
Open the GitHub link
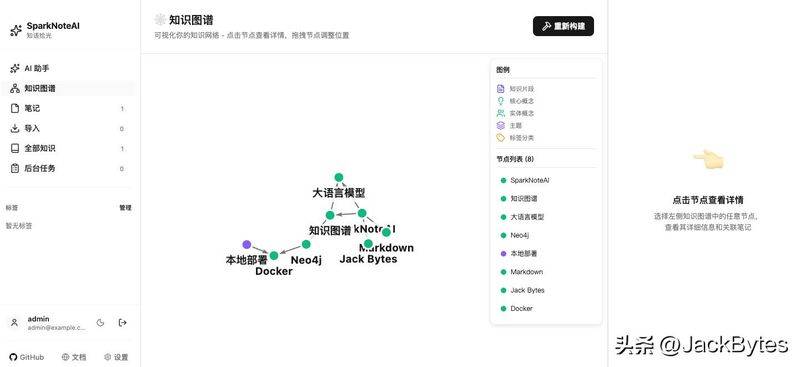tap(27, 357)
